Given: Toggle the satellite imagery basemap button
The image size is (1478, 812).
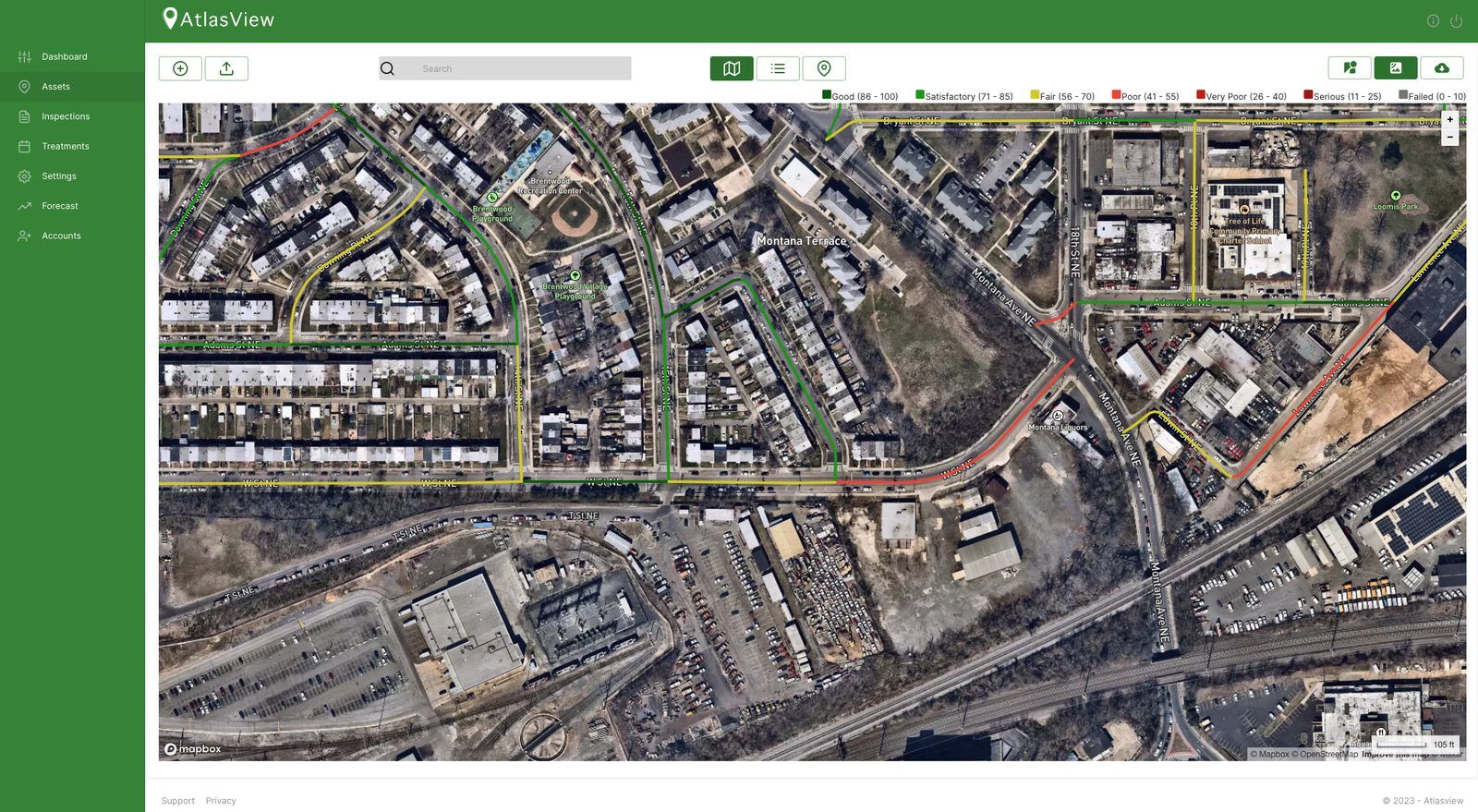Looking at the screenshot, I should pos(1396,68).
